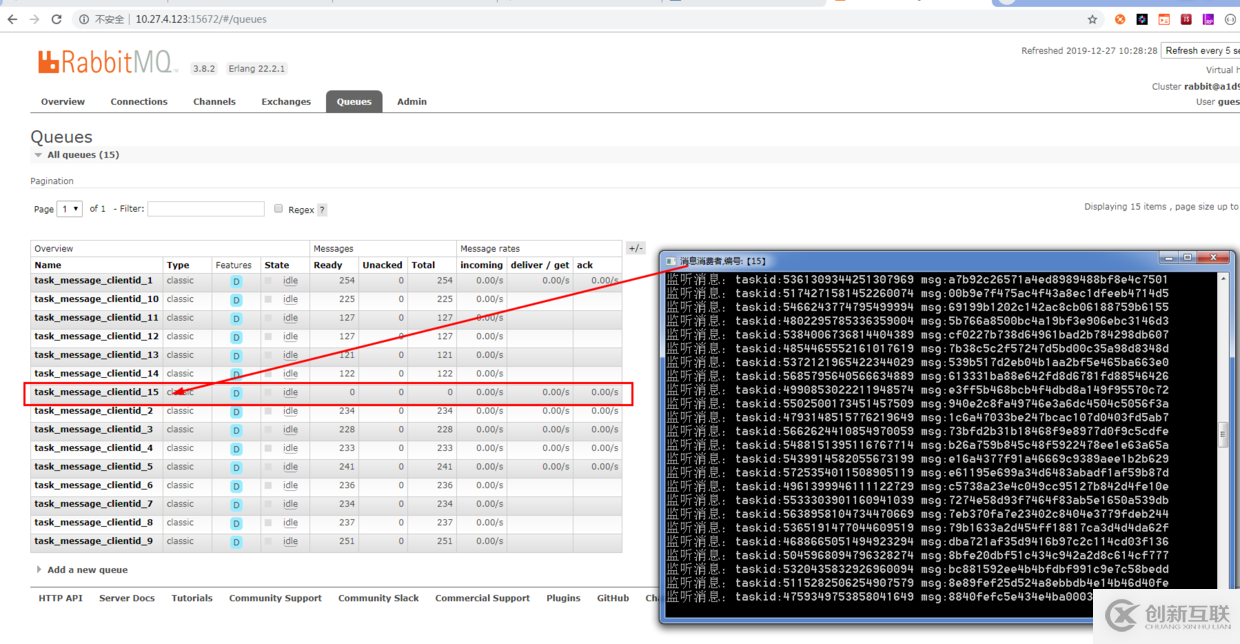The width and height of the screenshot is (1240, 644).
Task: Switch to the Channels tab
Action: pyautogui.click(x=215, y=102)
